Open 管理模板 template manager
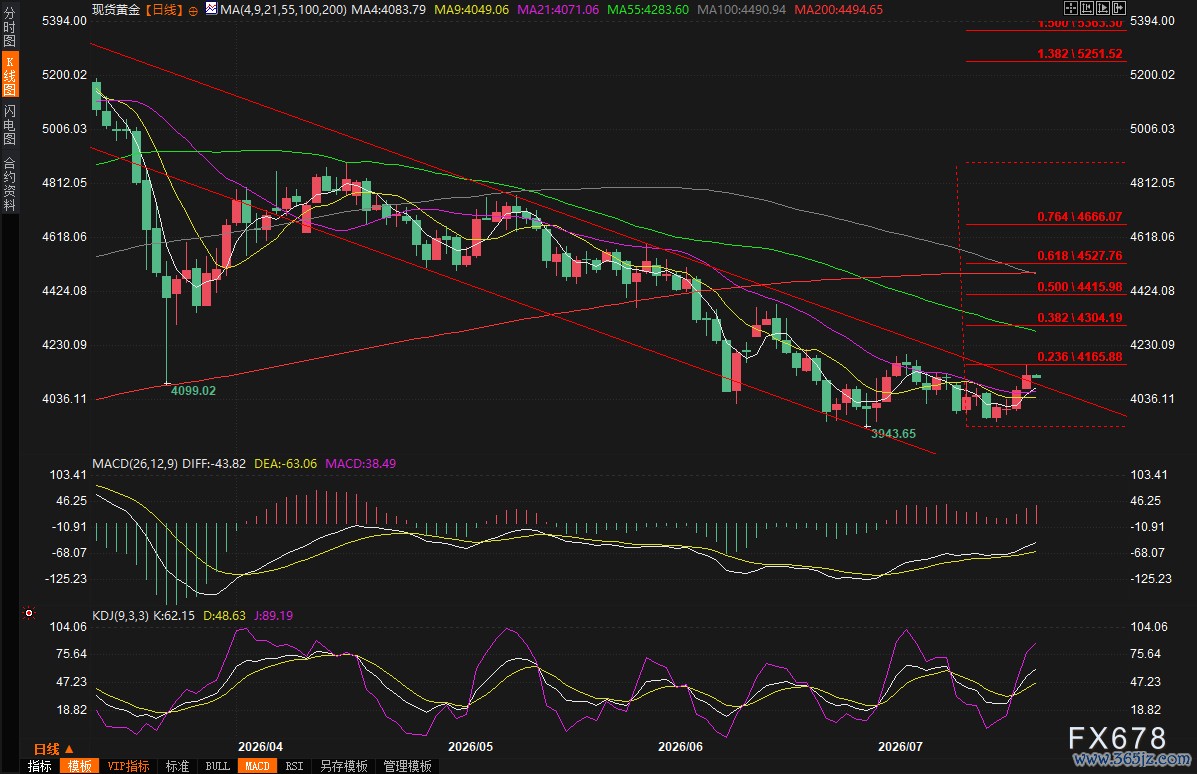The image size is (1197, 774). [408, 766]
